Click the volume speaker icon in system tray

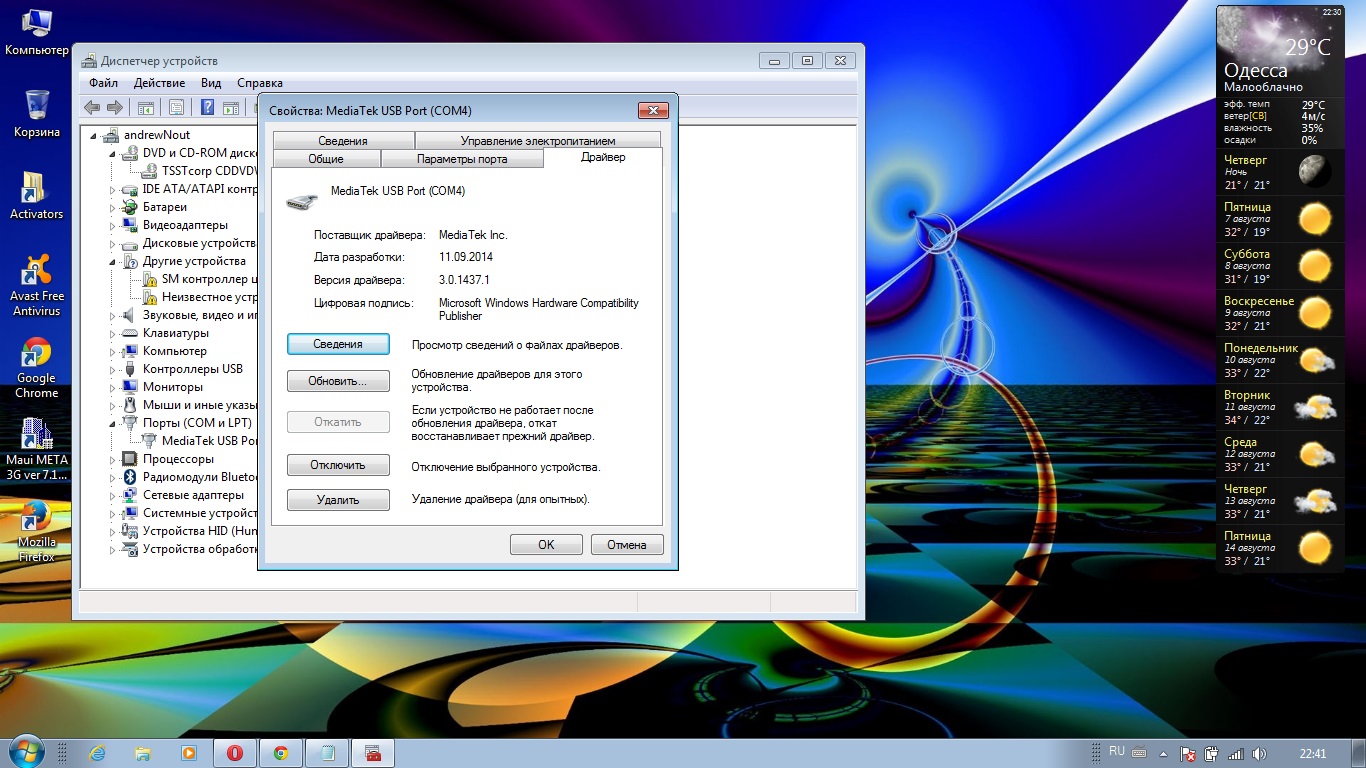pos(1259,753)
